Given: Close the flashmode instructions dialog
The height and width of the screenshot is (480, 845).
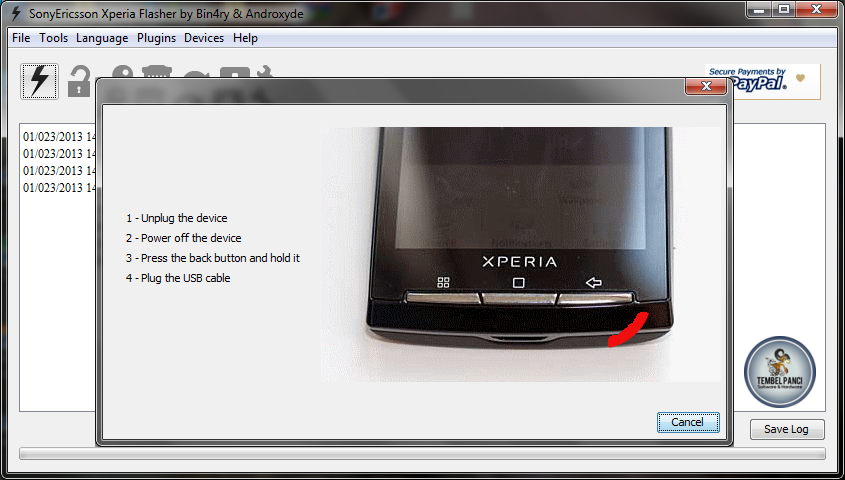Looking at the screenshot, I should (x=705, y=86).
